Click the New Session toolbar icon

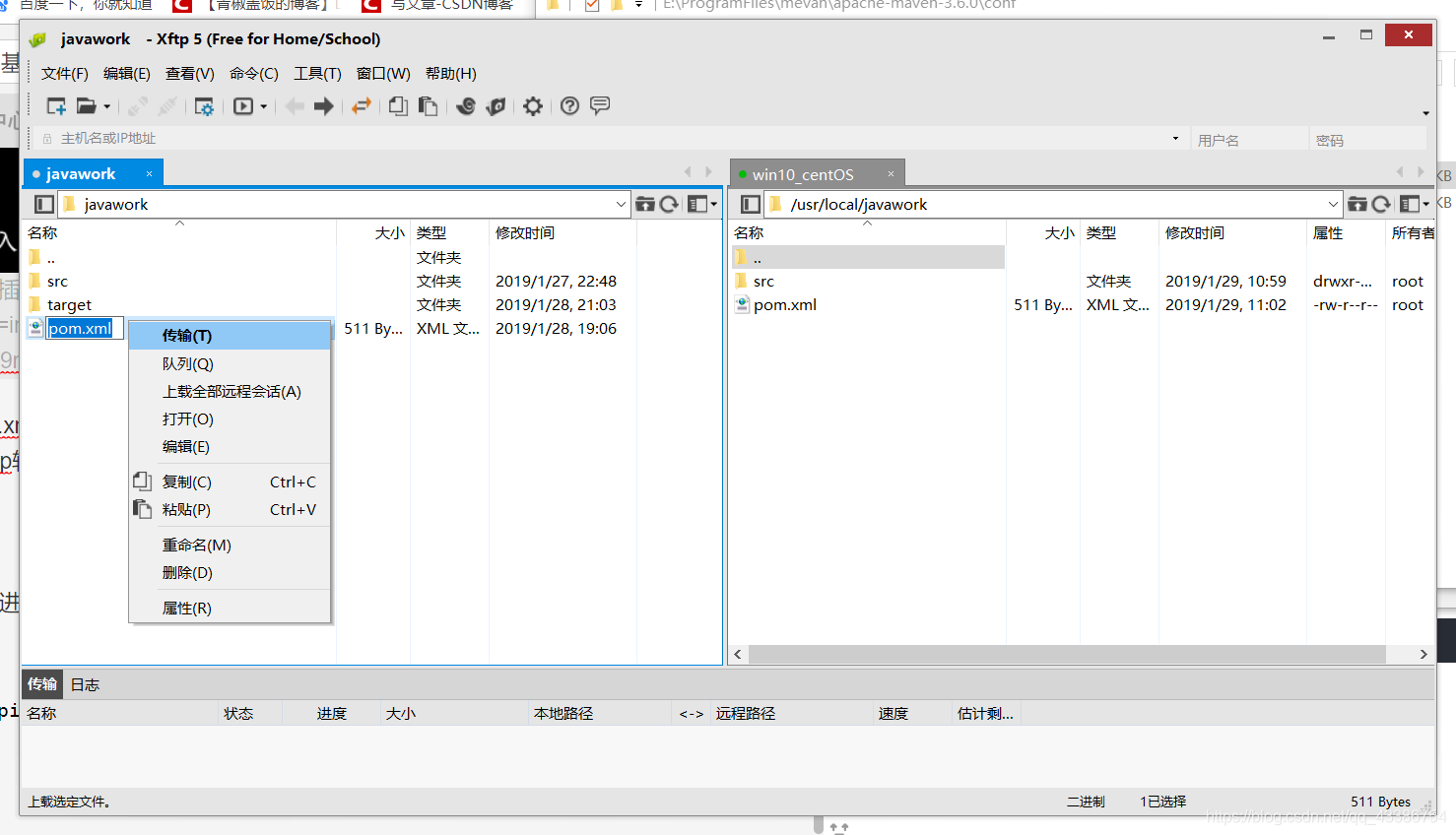(56, 106)
